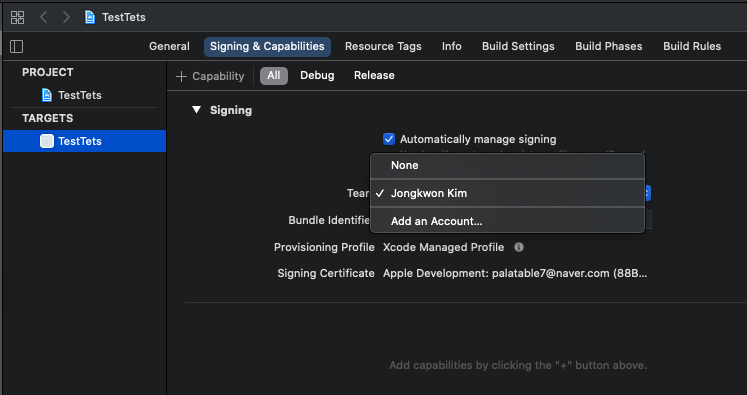Image resolution: width=747 pixels, height=395 pixels.
Task: Open the related items grid icon
Action: pyautogui.click(x=18, y=18)
